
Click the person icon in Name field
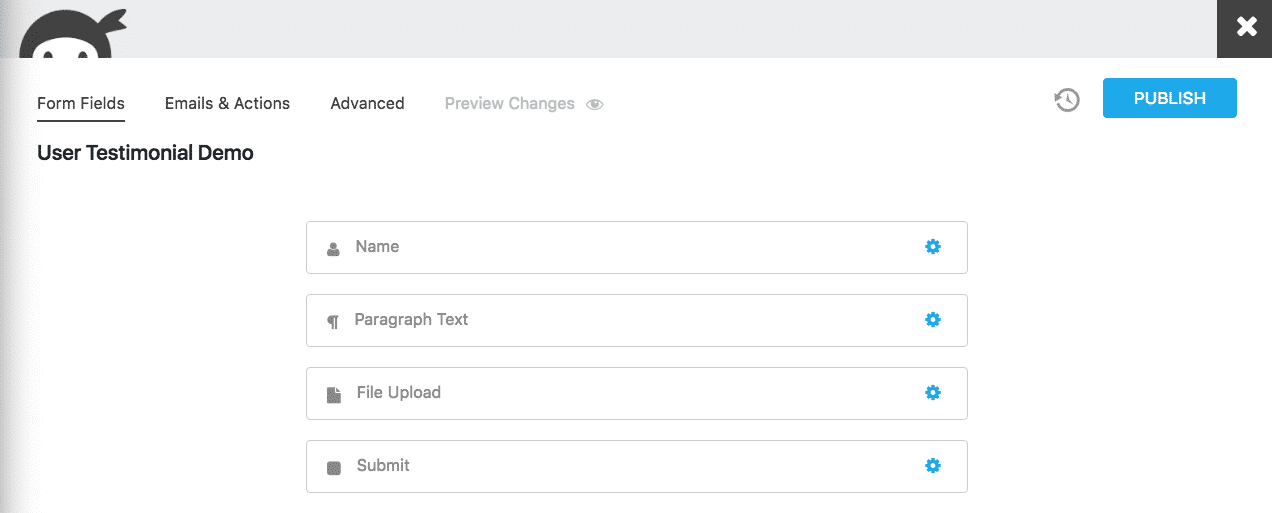coord(333,248)
